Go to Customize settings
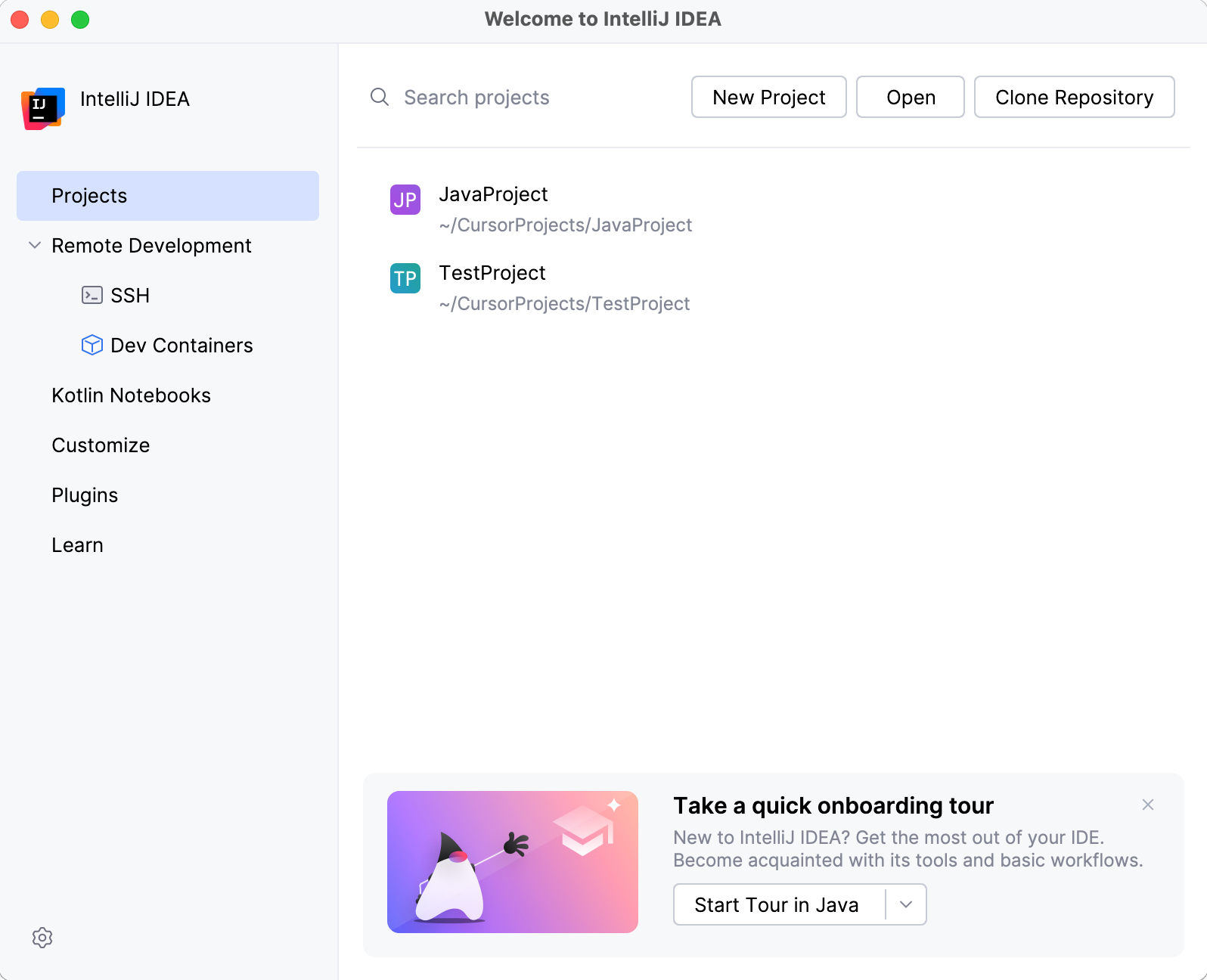 click(x=101, y=445)
